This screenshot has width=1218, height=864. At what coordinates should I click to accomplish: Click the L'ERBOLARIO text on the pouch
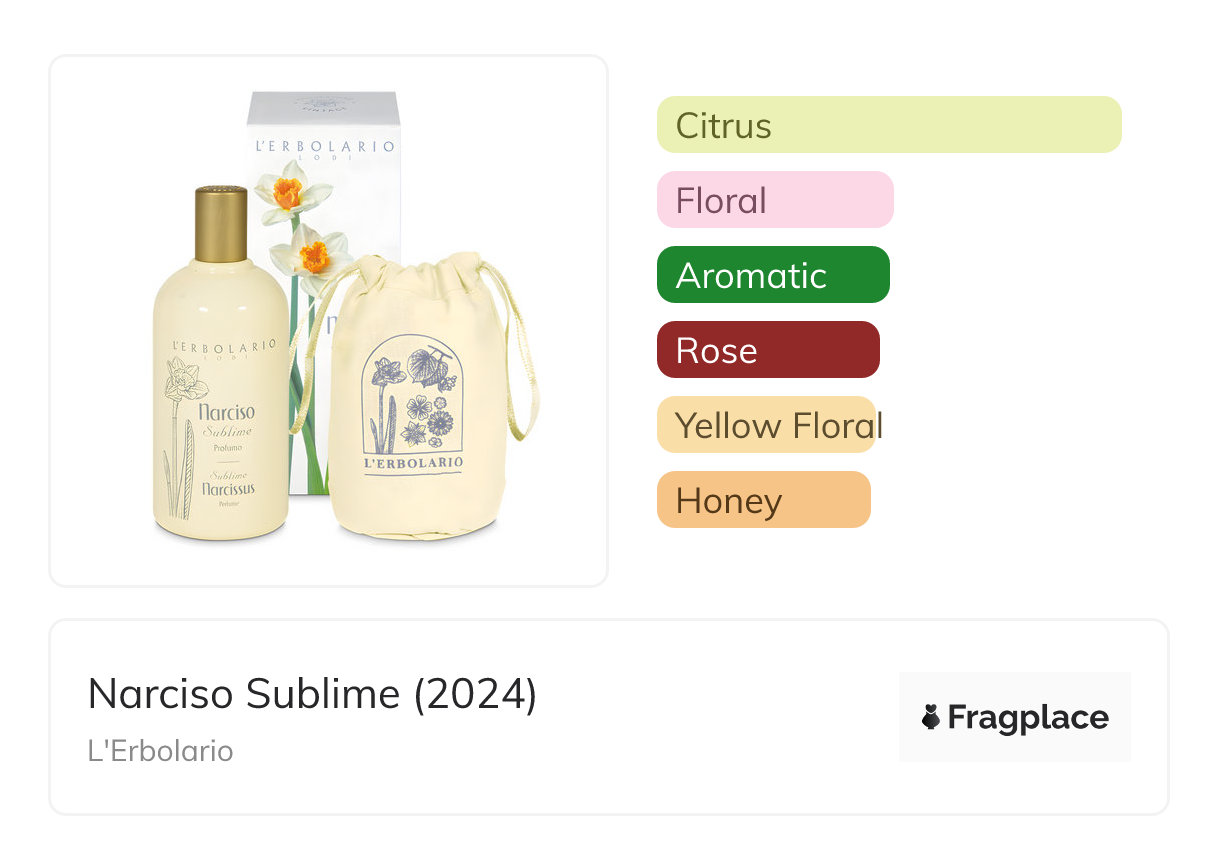click(x=413, y=462)
